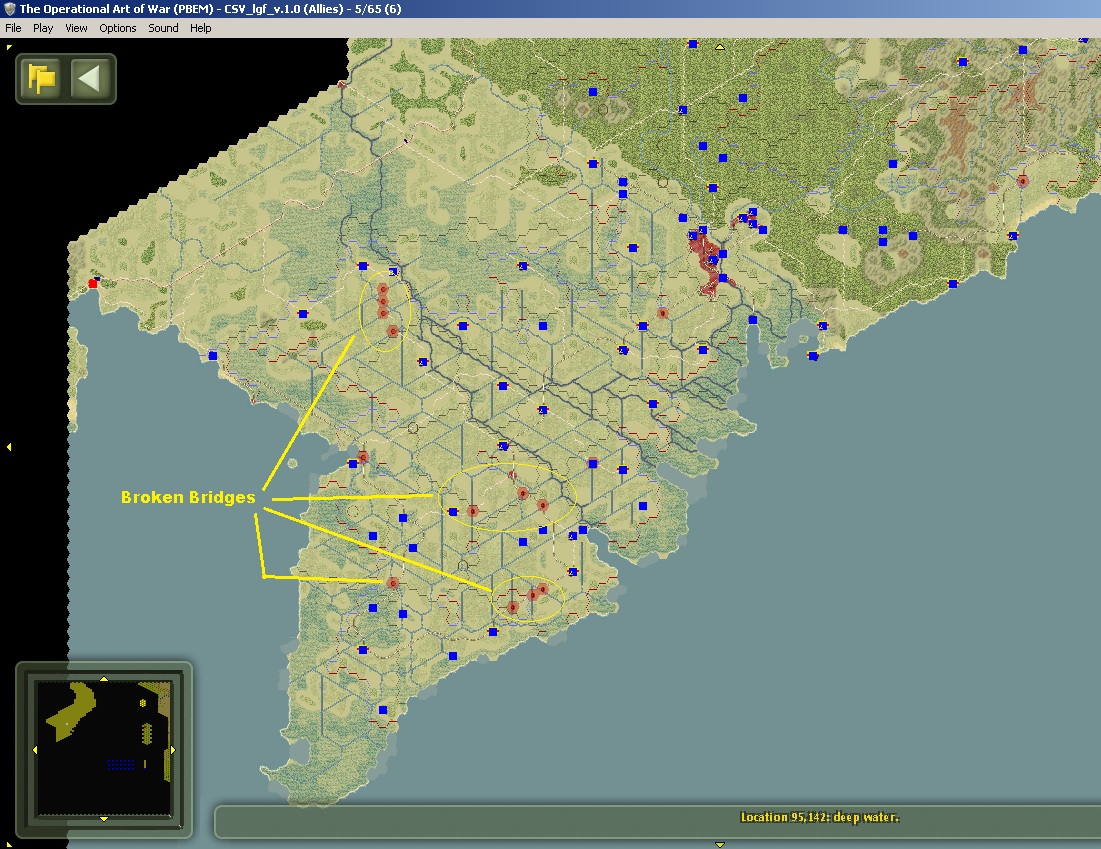Click the minimap's right scroll arrow
Viewport: 1101px width, 849px height.
173,750
